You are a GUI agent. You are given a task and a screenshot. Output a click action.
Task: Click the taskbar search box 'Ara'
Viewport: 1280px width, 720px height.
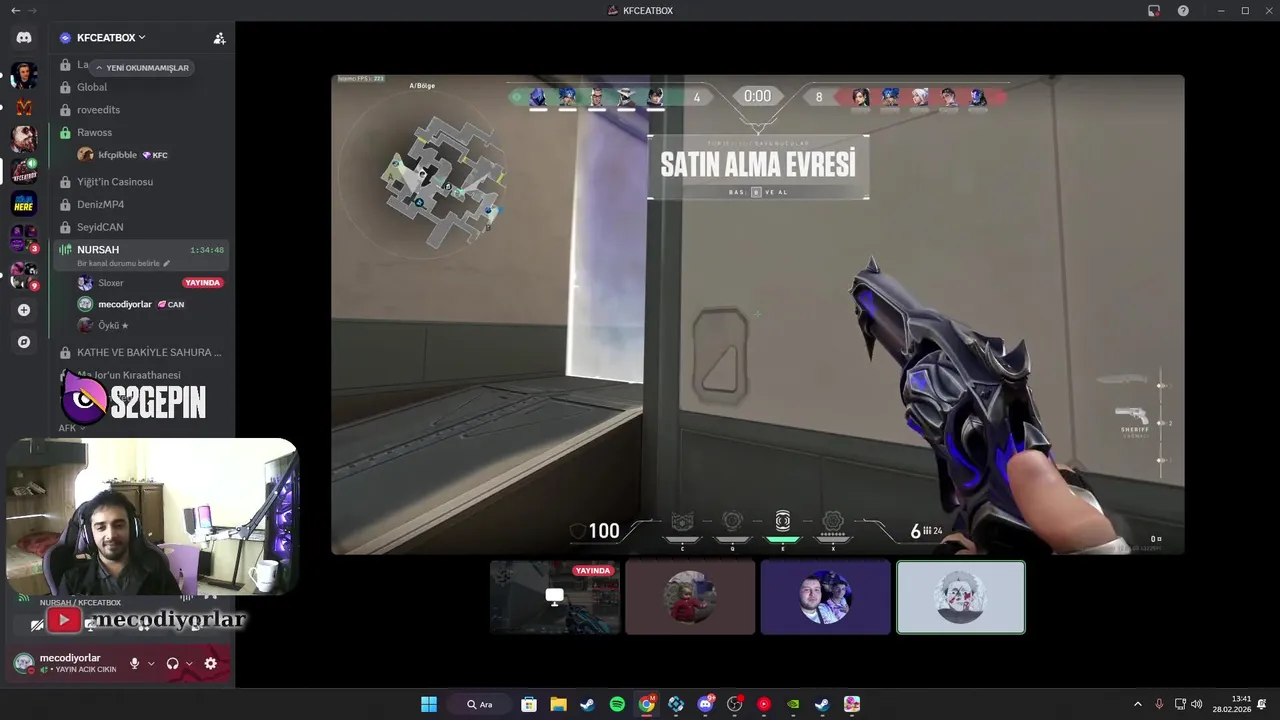click(480, 704)
